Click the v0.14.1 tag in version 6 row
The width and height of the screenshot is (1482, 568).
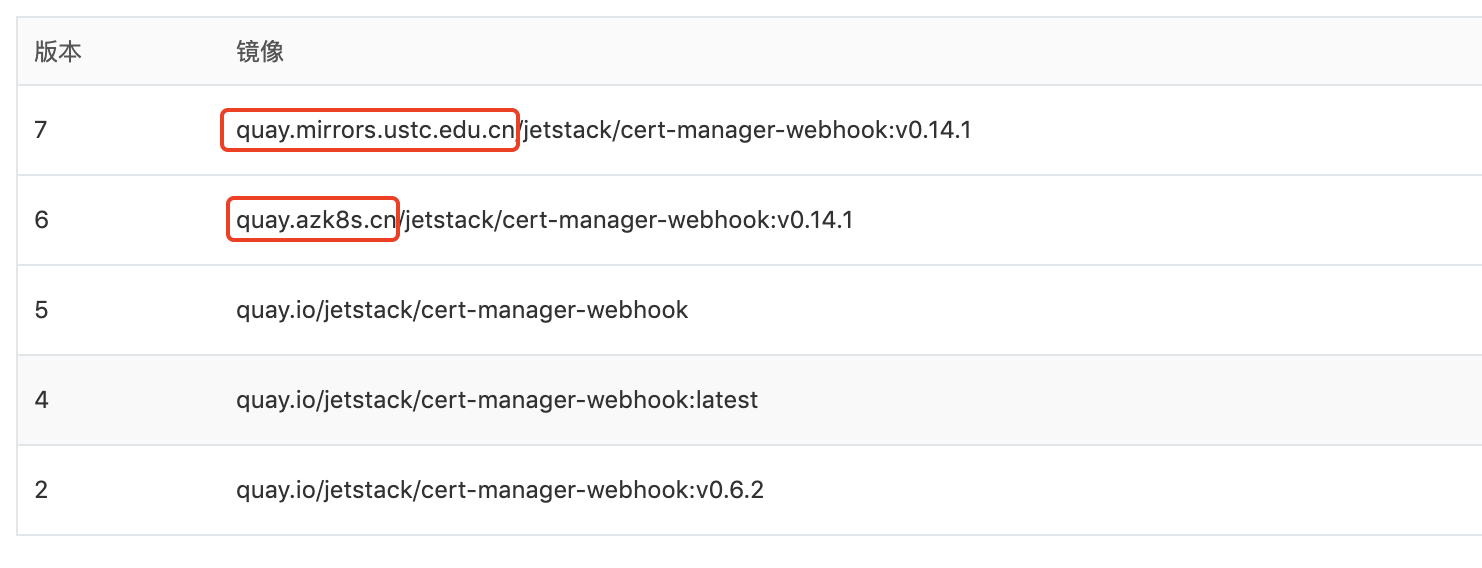point(815,220)
